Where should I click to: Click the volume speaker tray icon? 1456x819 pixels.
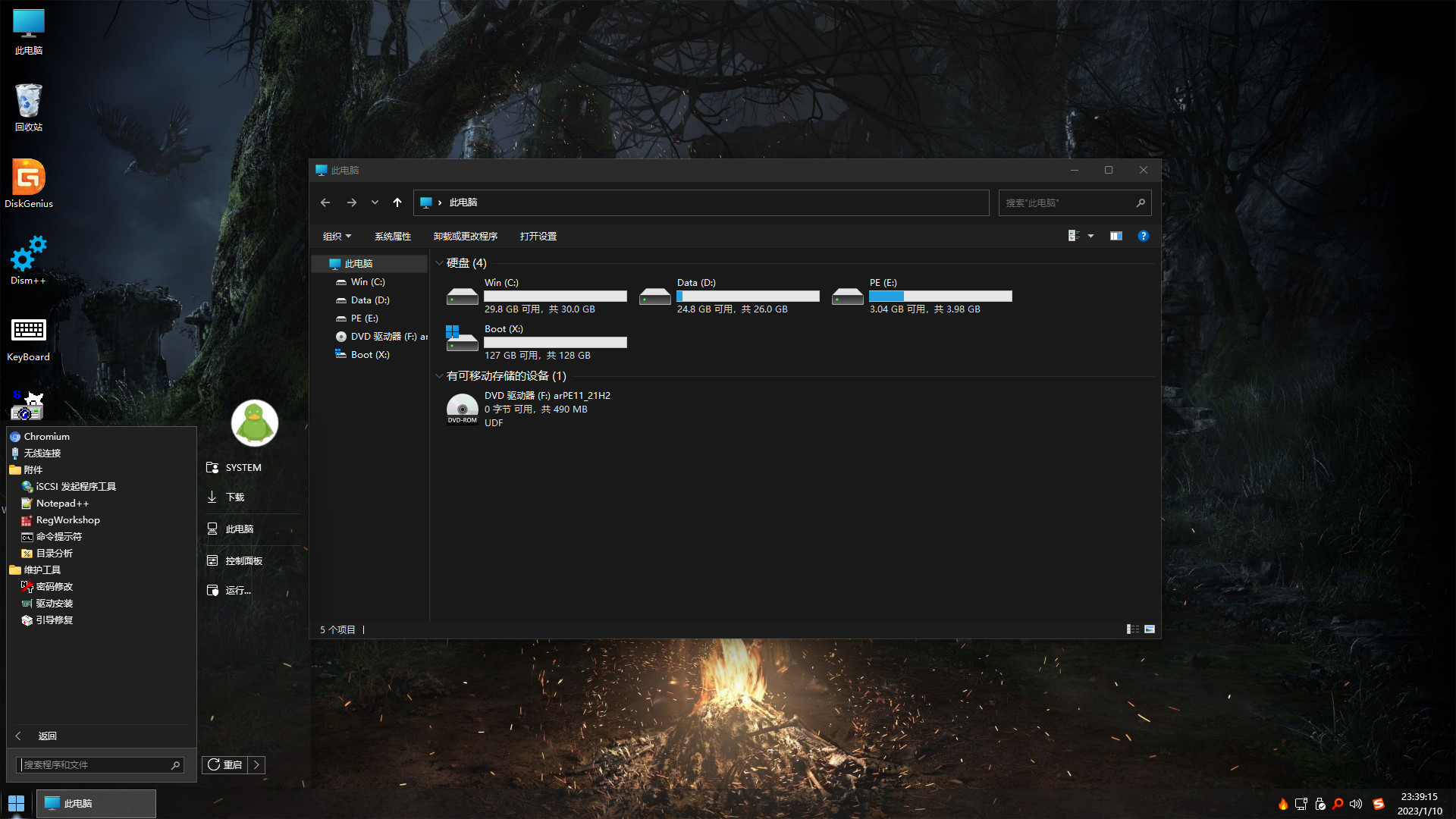click(x=1356, y=804)
